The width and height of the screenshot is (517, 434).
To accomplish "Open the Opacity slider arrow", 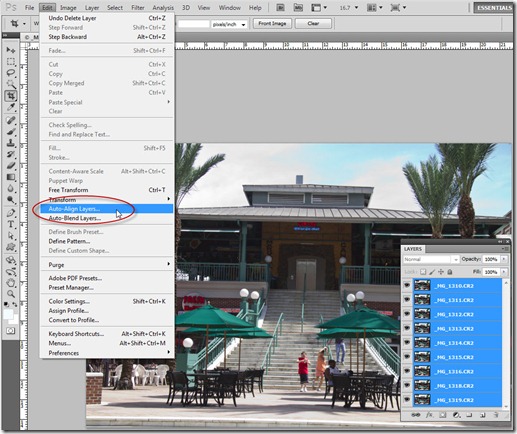I will (504, 259).
